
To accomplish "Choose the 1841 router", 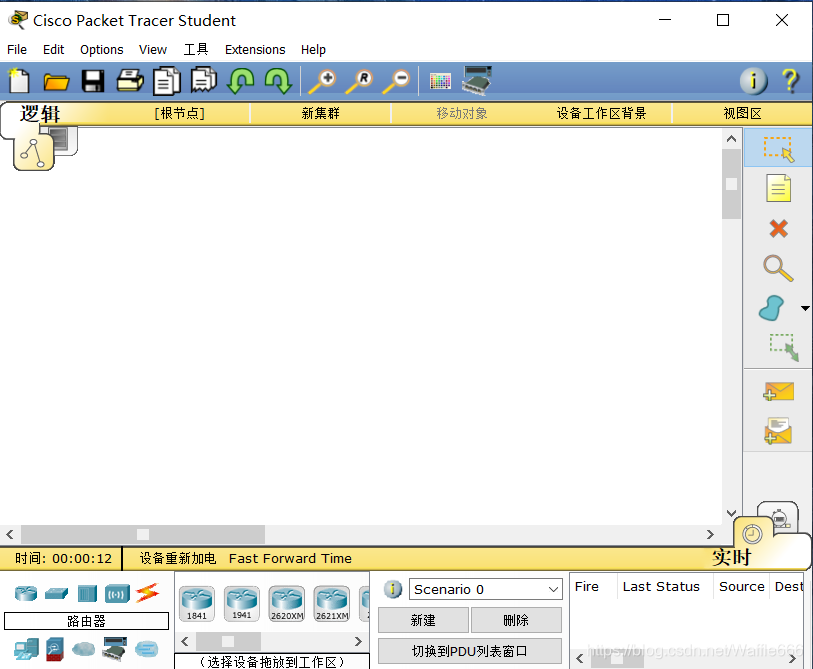I will point(197,604).
